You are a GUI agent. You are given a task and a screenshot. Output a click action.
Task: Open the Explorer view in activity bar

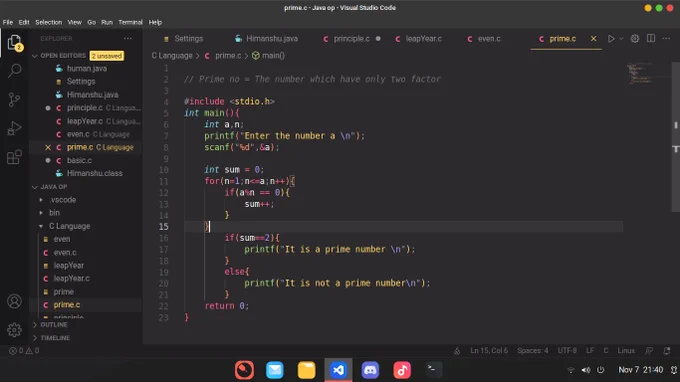coord(14,43)
